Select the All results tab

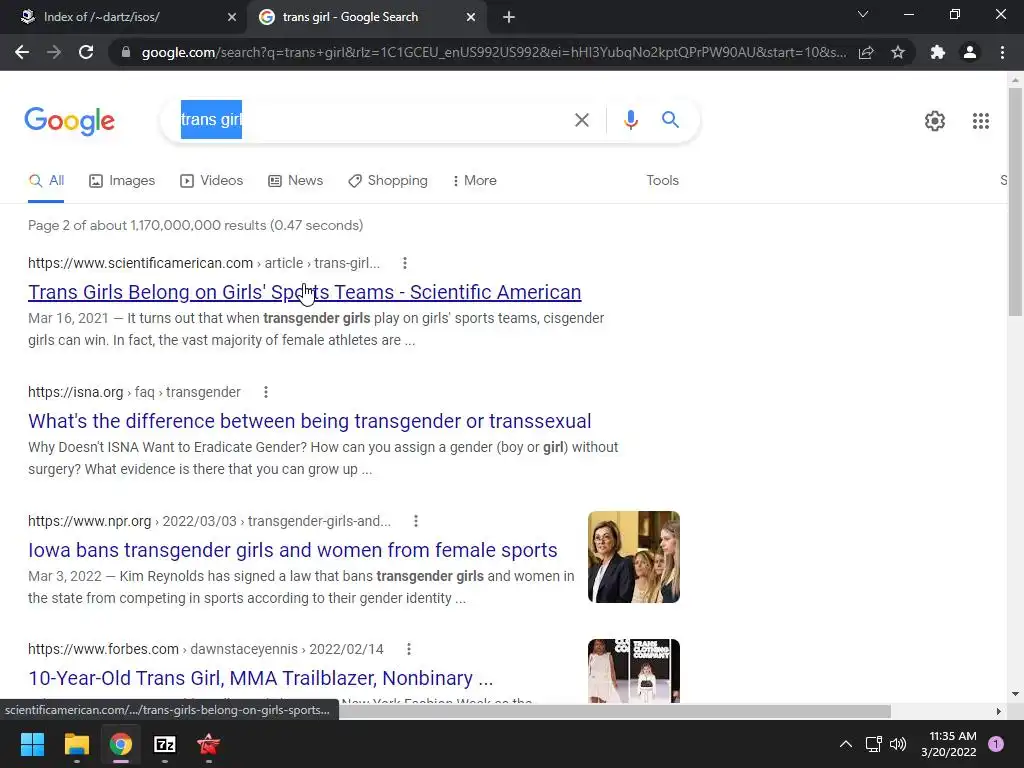[46, 181]
